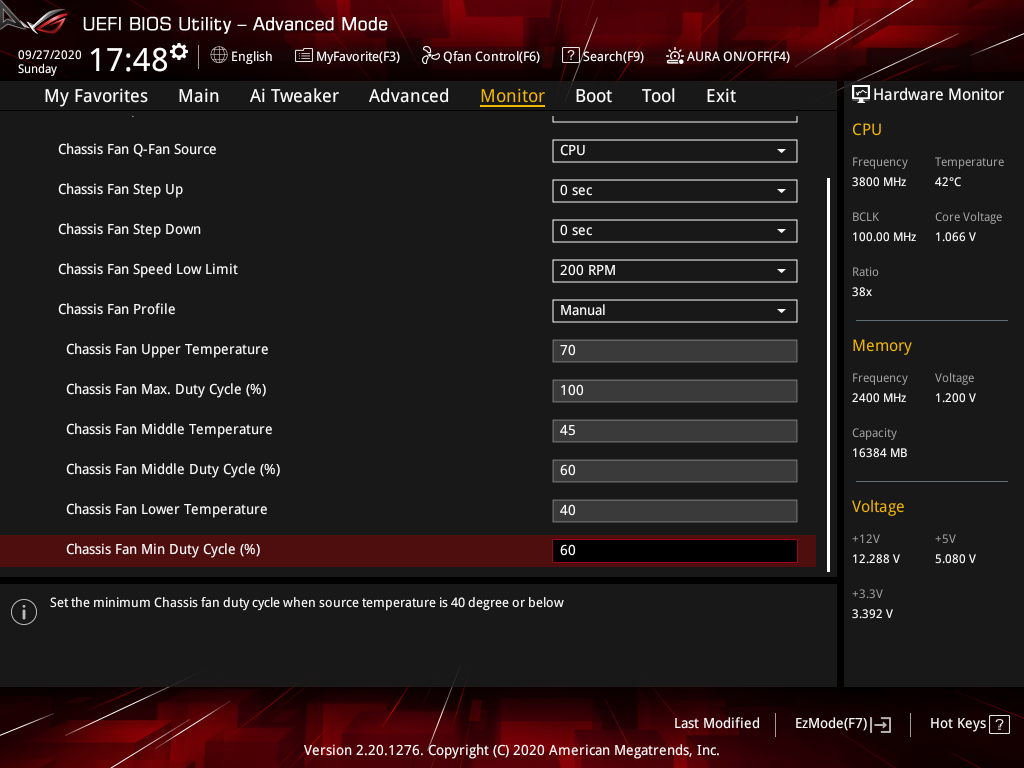1024x768 pixels.
Task: Select Chassis Fan Min Duty Cycle field
Action: 675,551
